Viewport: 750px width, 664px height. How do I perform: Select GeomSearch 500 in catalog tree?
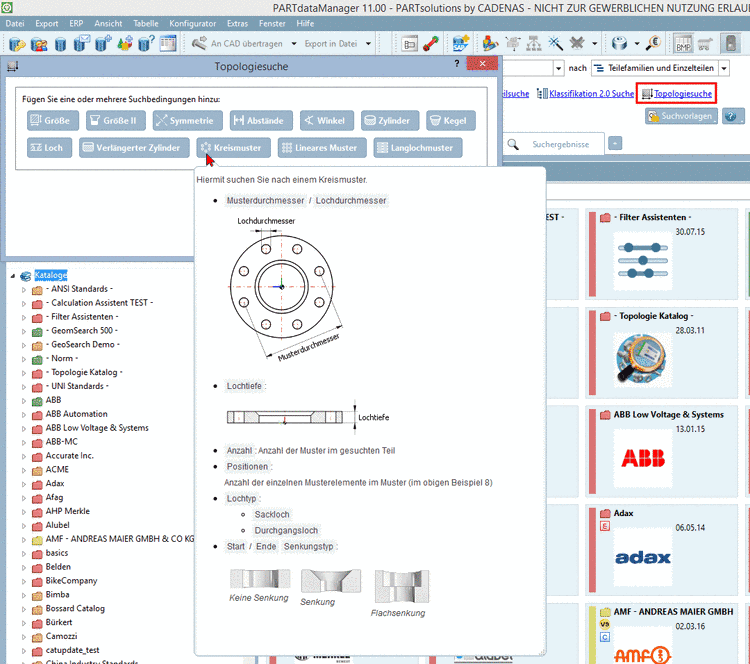click(82, 331)
